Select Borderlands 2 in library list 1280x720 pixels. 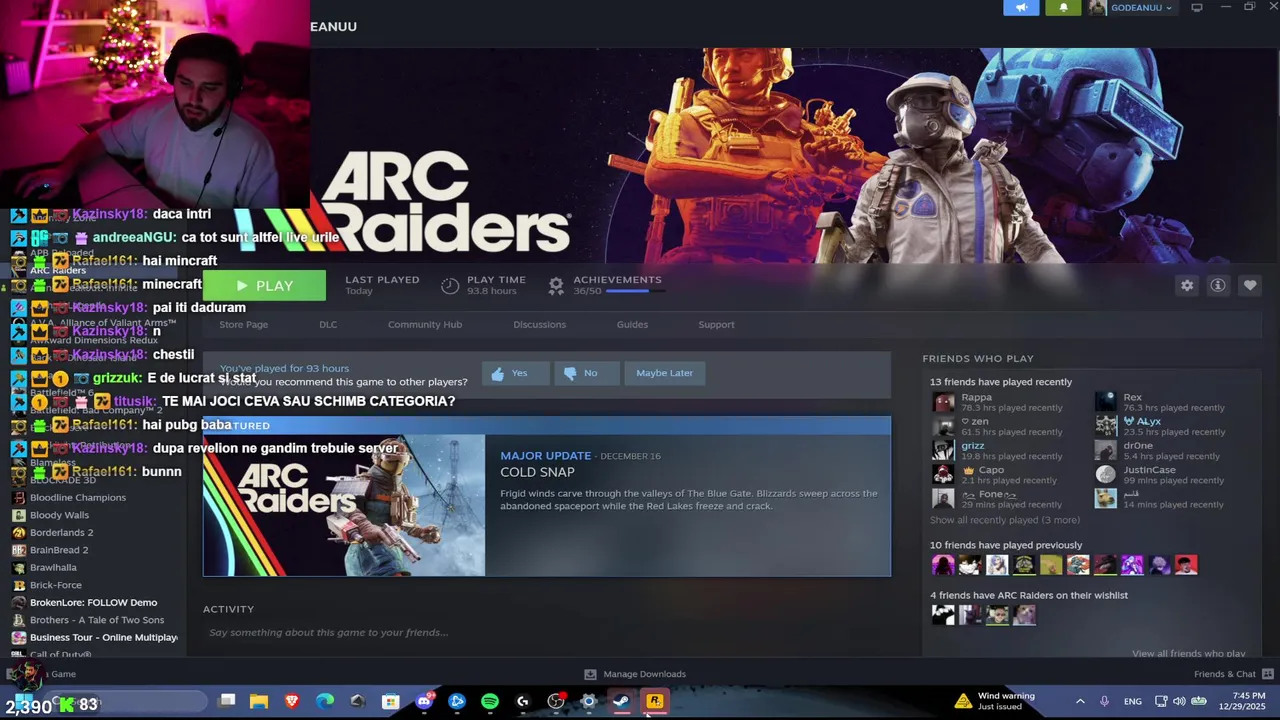click(61, 532)
